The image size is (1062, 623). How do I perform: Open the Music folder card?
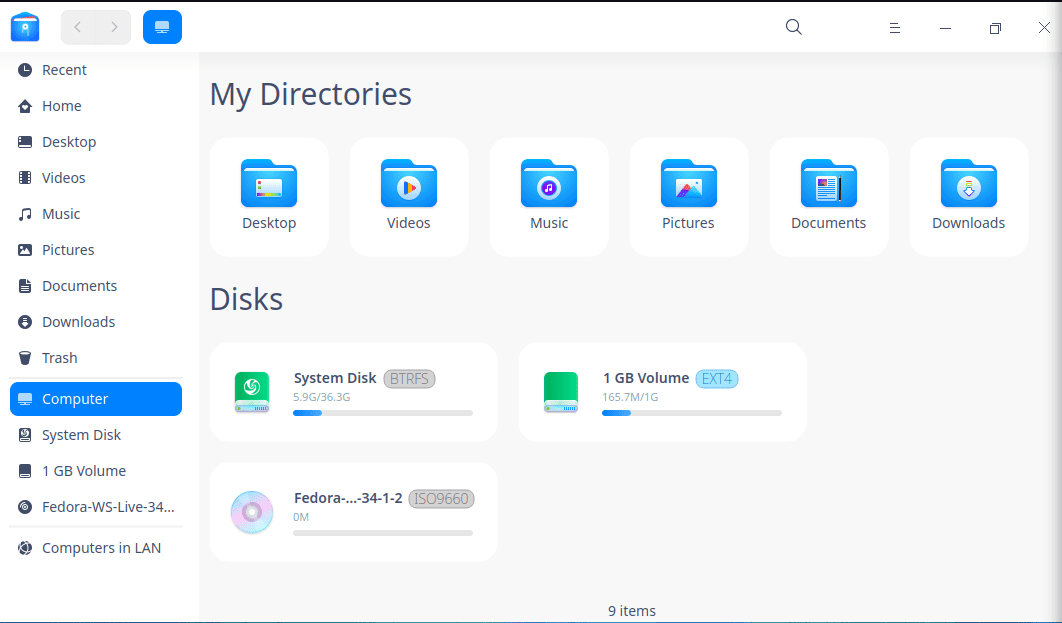(549, 197)
